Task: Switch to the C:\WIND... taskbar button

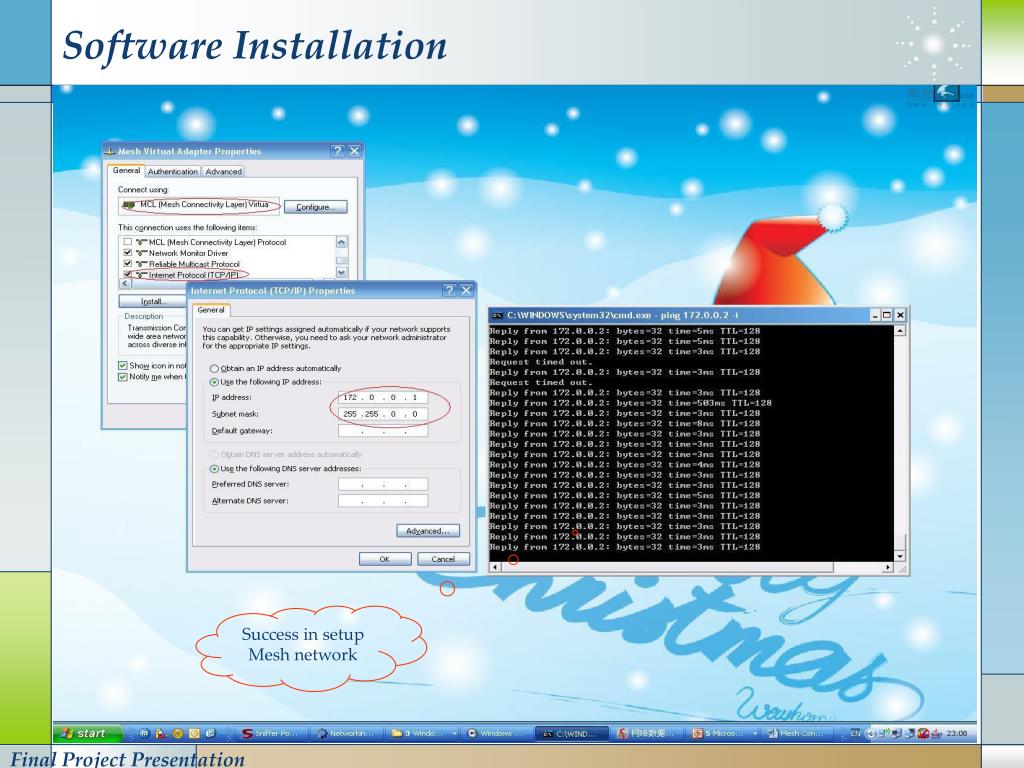Action: click(x=571, y=733)
